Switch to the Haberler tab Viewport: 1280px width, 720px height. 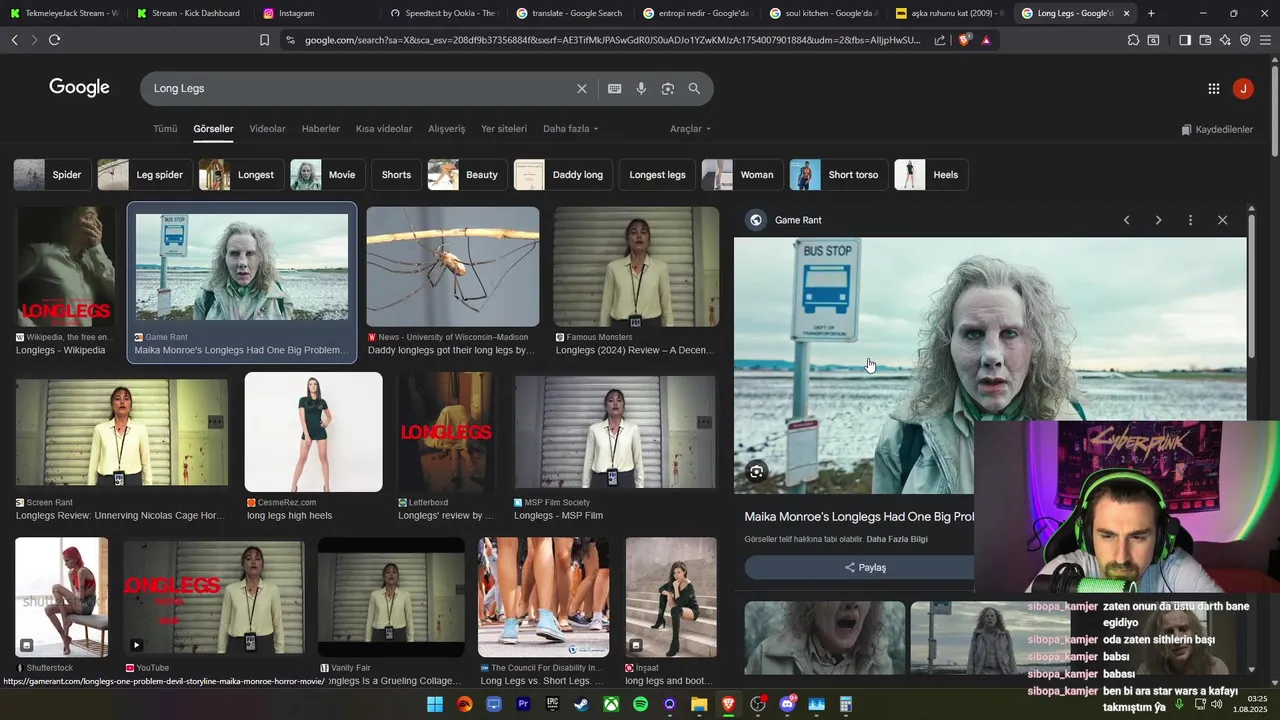tap(321, 129)
